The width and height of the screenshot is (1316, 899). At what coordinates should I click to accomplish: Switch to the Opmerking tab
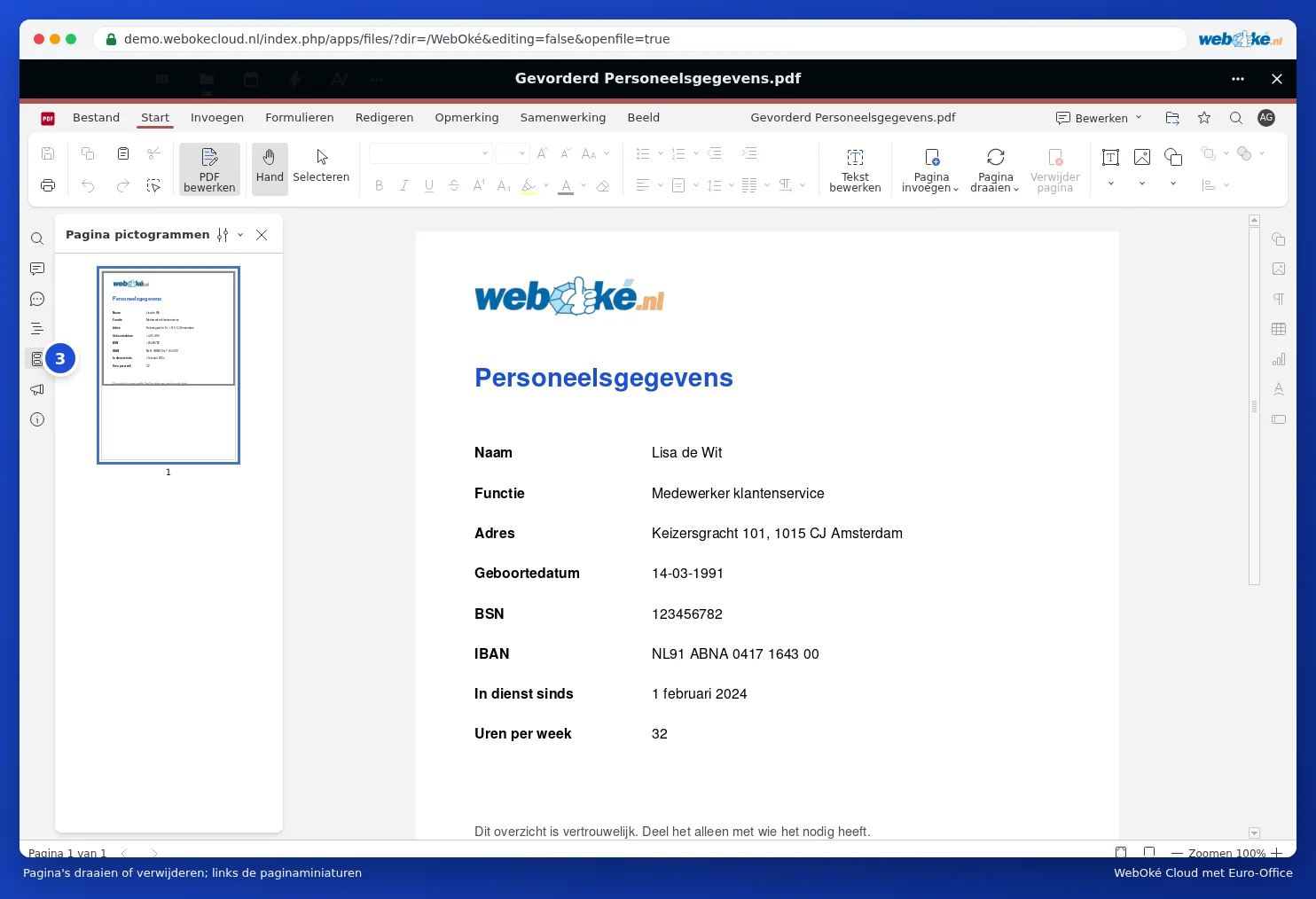[x=466, y=117]
